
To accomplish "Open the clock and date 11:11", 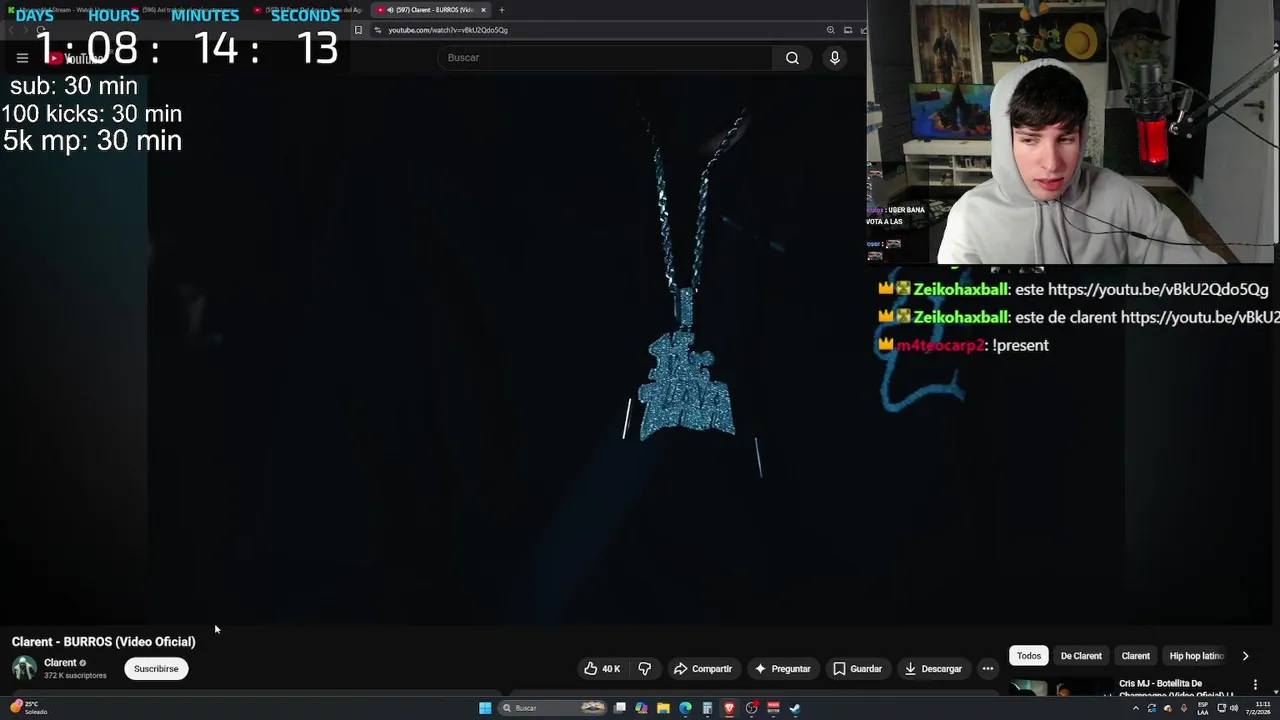I will [x=1258, y=708].
